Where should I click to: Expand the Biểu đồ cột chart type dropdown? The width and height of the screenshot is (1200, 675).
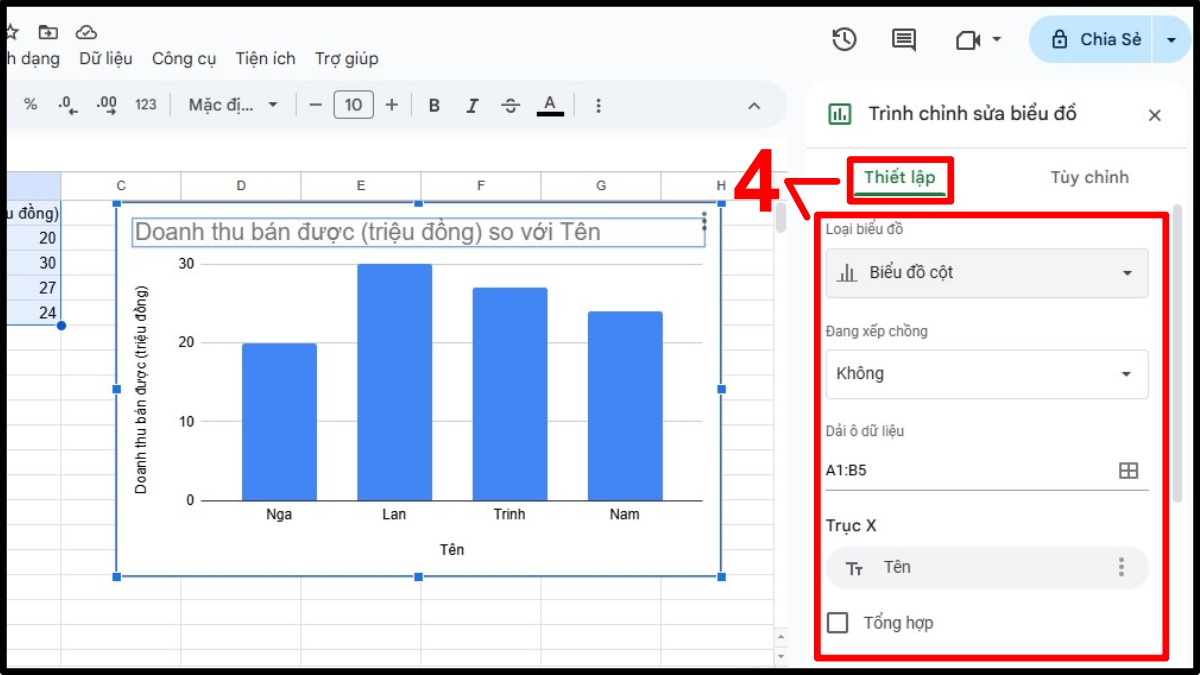tap(986, 273)
